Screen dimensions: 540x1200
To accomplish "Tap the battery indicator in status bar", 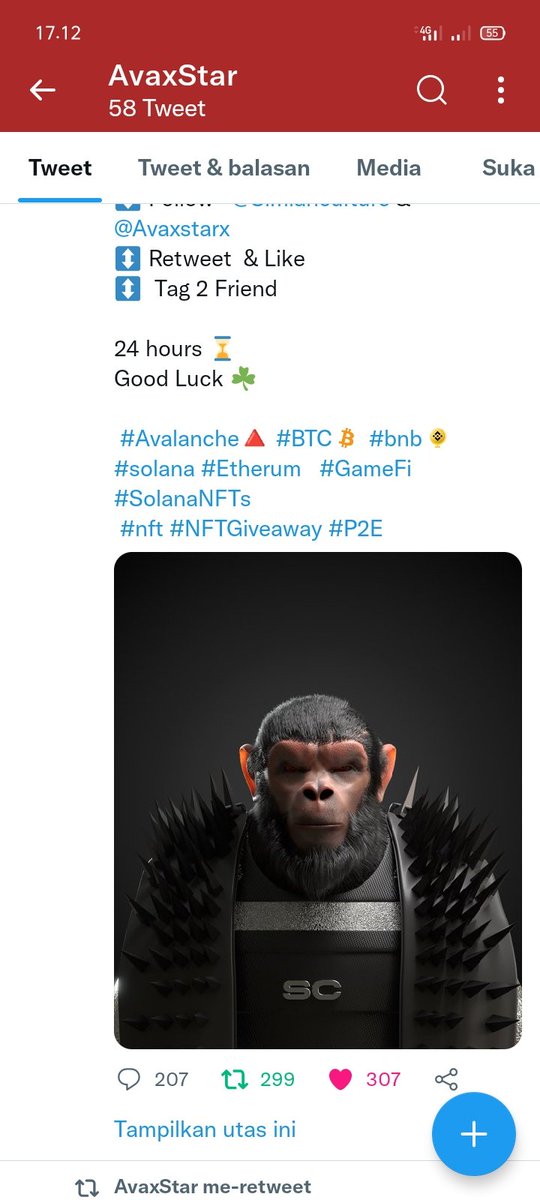I will coord(491,33).
